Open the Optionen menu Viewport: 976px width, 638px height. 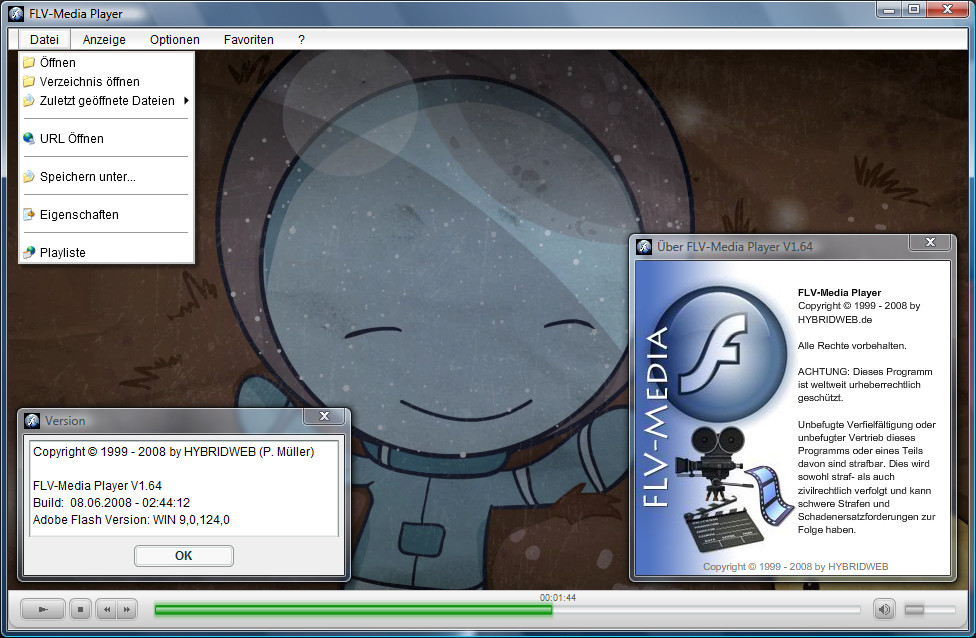[174, 40]
